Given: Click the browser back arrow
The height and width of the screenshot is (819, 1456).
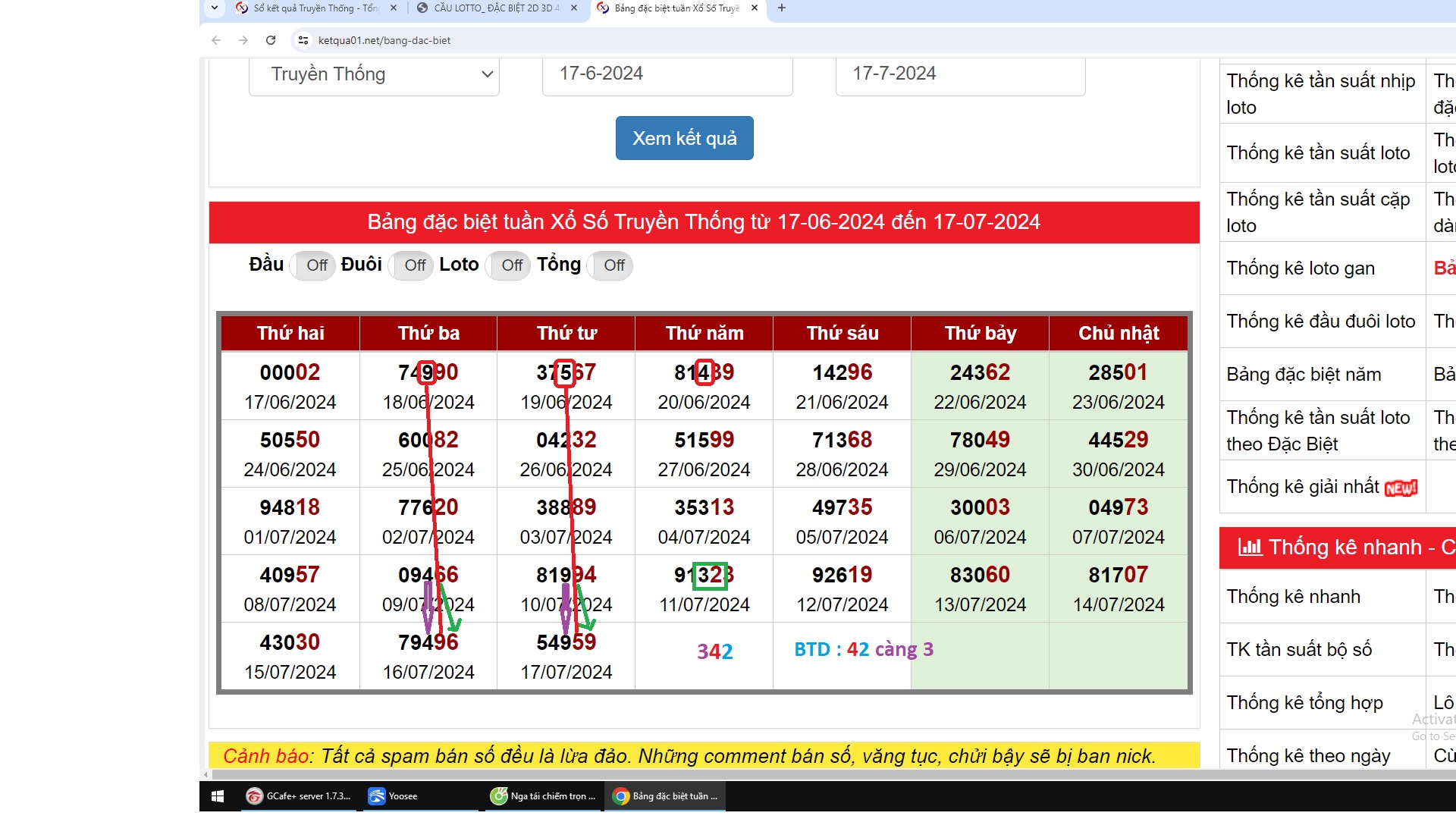Looking at the screenshot, I should (x=217, y=40).
